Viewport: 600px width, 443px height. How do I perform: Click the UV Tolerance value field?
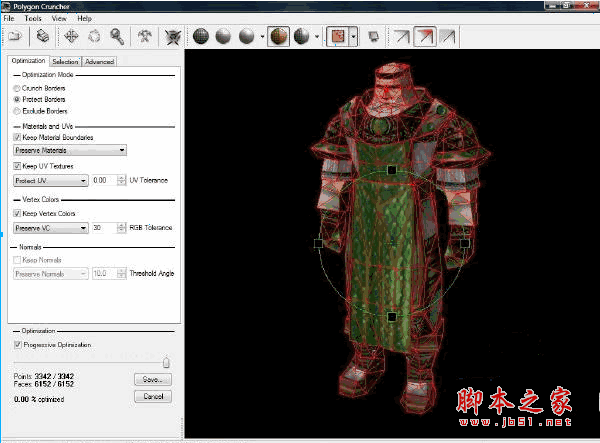(104, 180)
